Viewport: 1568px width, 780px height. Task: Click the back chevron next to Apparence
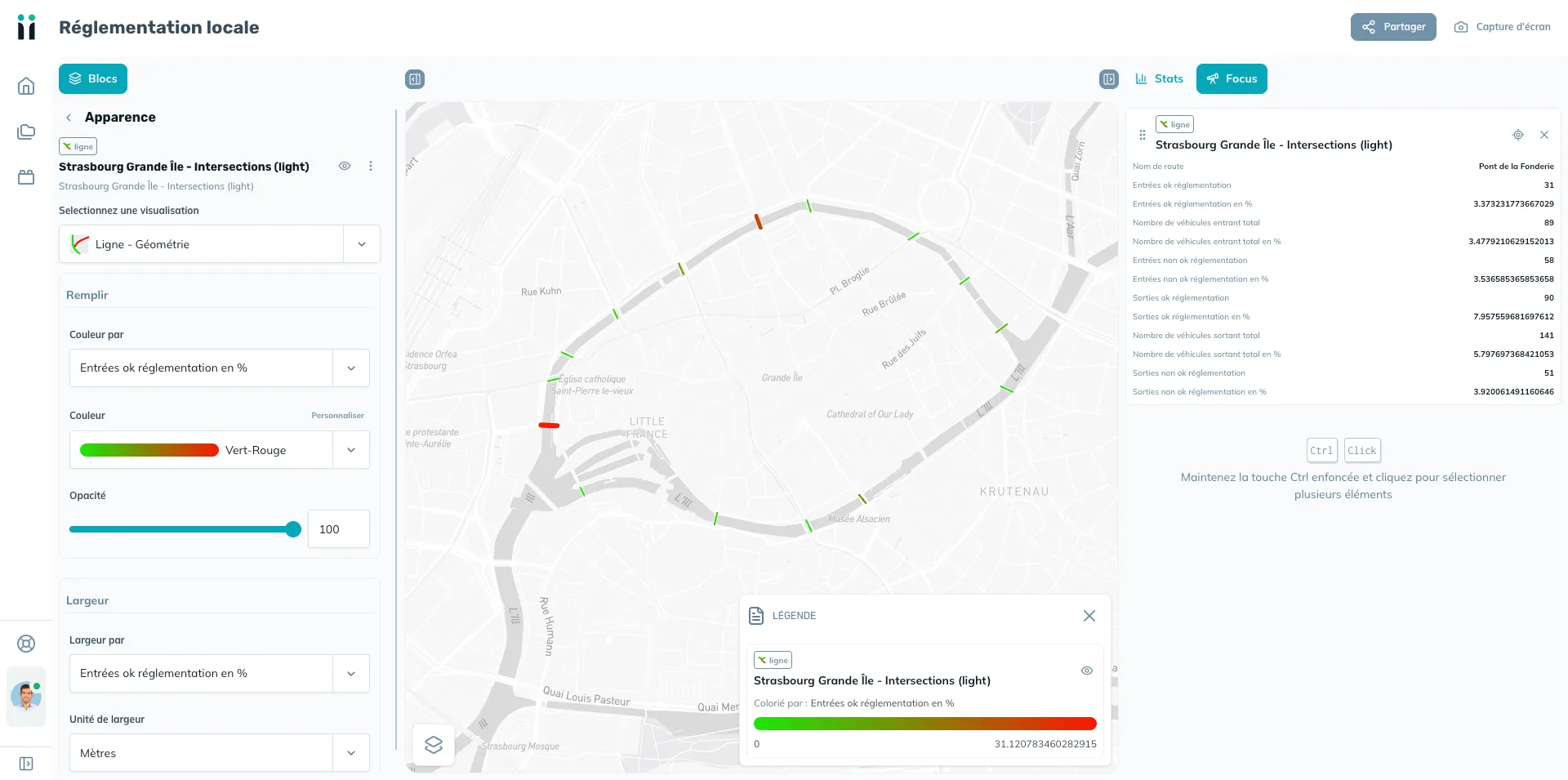[x=69, y=118]
